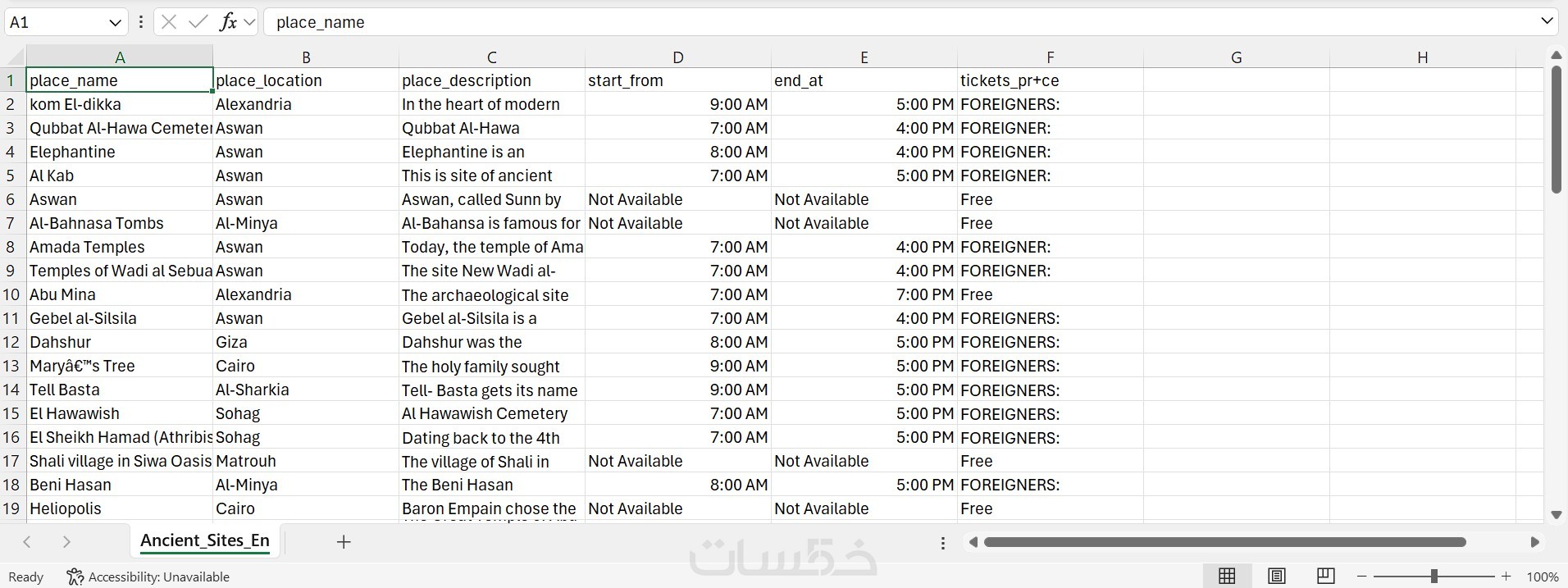The width and height of the screenshot is (1568, 588).
Task: Open the Name Box dropdown
Action: point(115,22)
